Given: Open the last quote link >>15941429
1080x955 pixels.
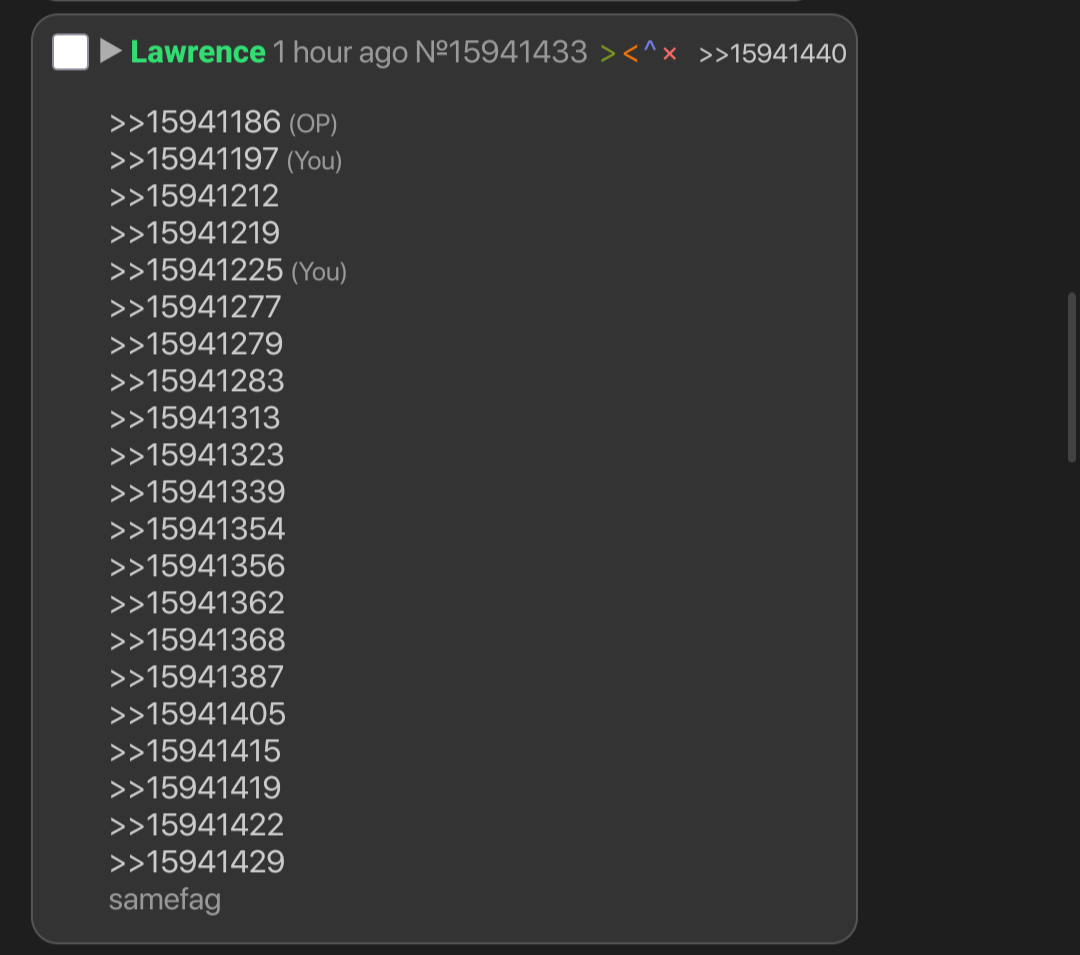Looking at the screenshot, I should coord(197,862).
